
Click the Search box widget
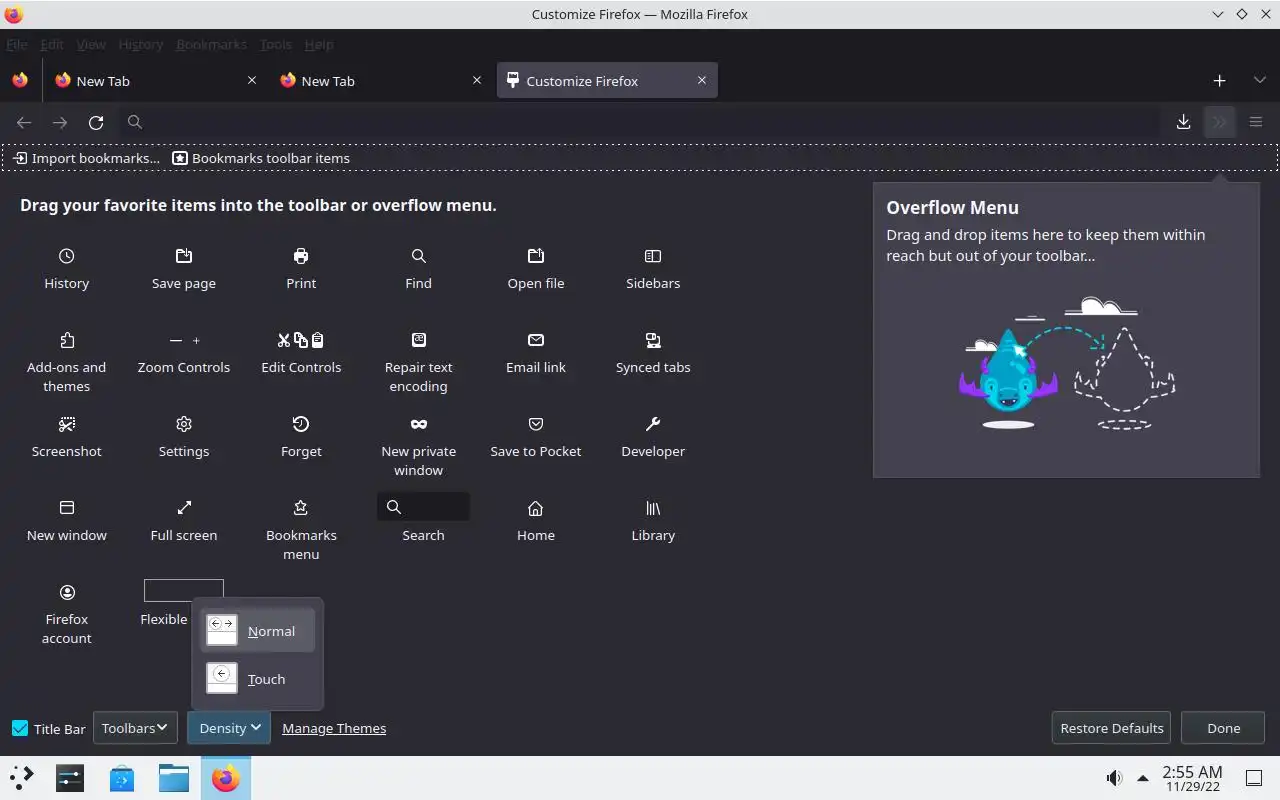click(423, 507)
